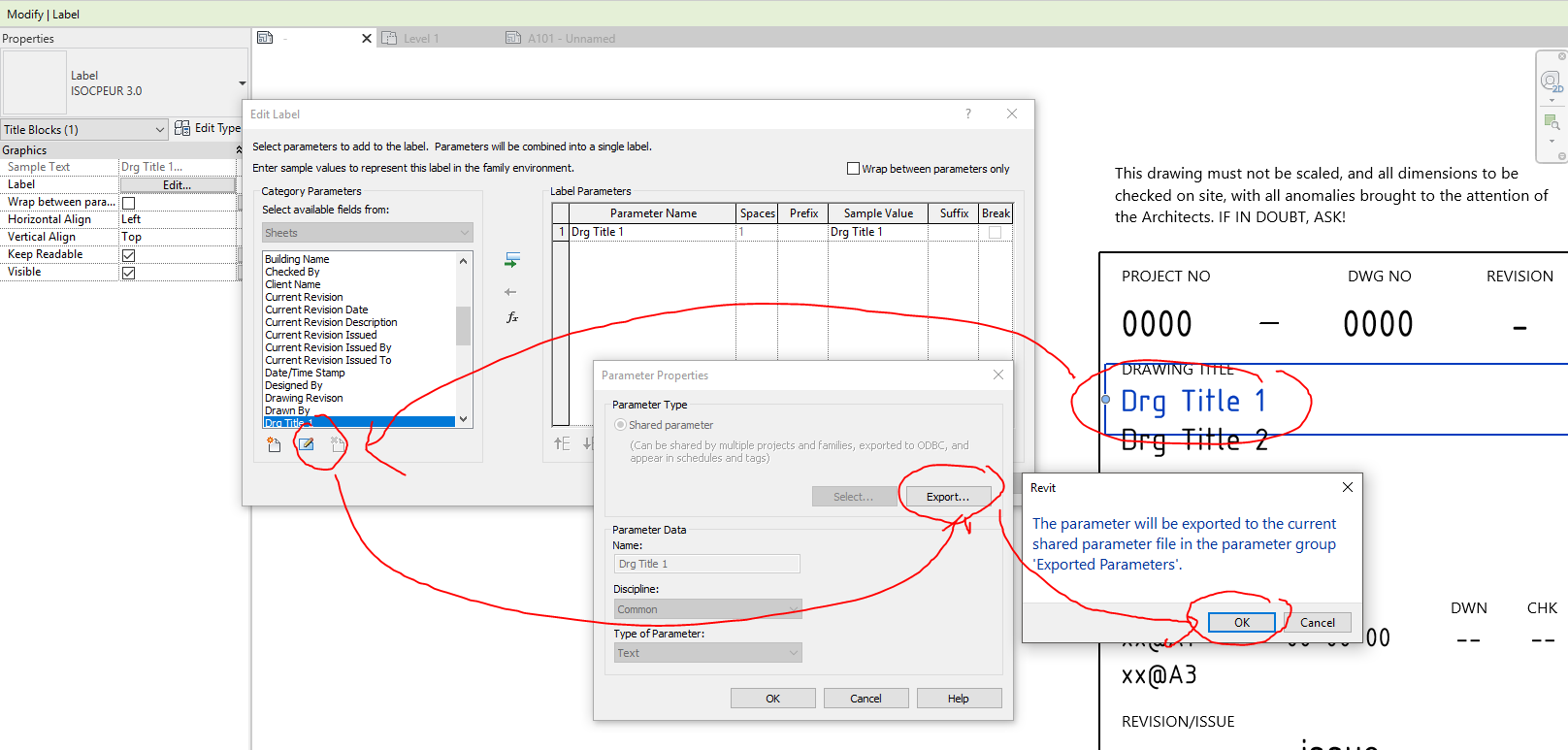Image resolution: width=1568 pixels, height=750 pixels.
Task: Select the Shared parameter radio button
Action: (x=621, y=425)
